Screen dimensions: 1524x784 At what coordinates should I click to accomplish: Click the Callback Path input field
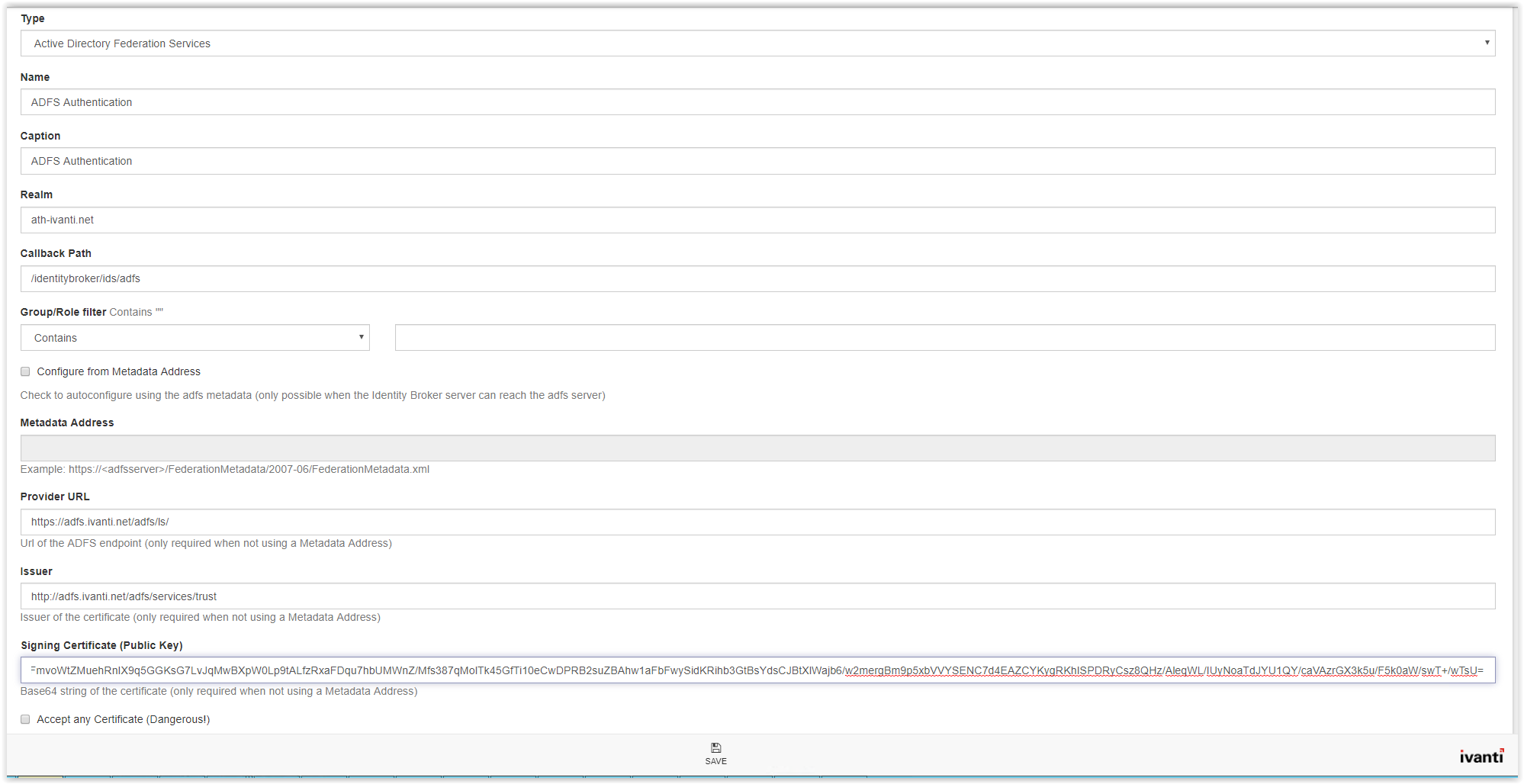pos(757,278)
